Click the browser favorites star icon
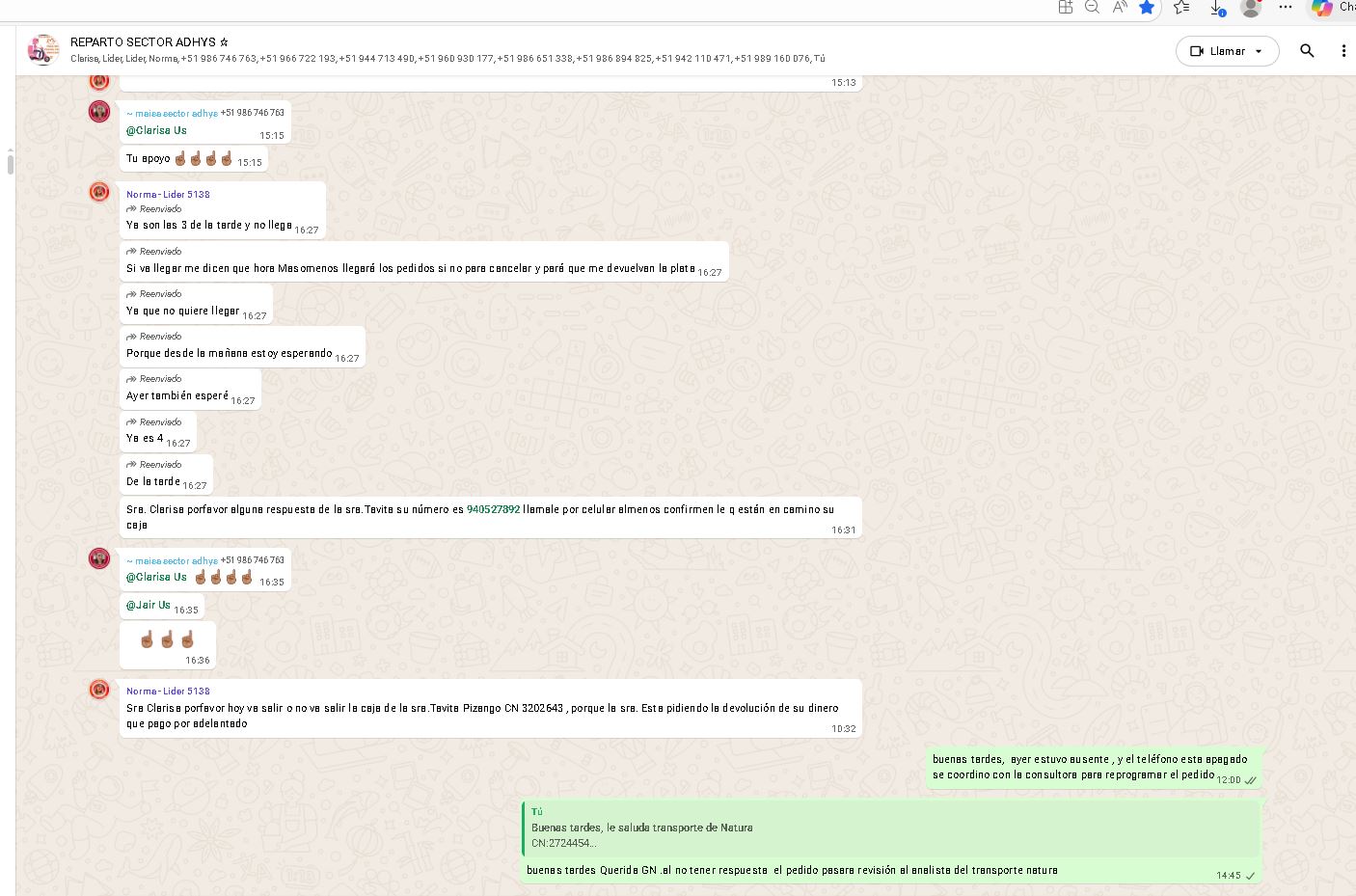This screenshot has width=1356, height=896. 1147,8
